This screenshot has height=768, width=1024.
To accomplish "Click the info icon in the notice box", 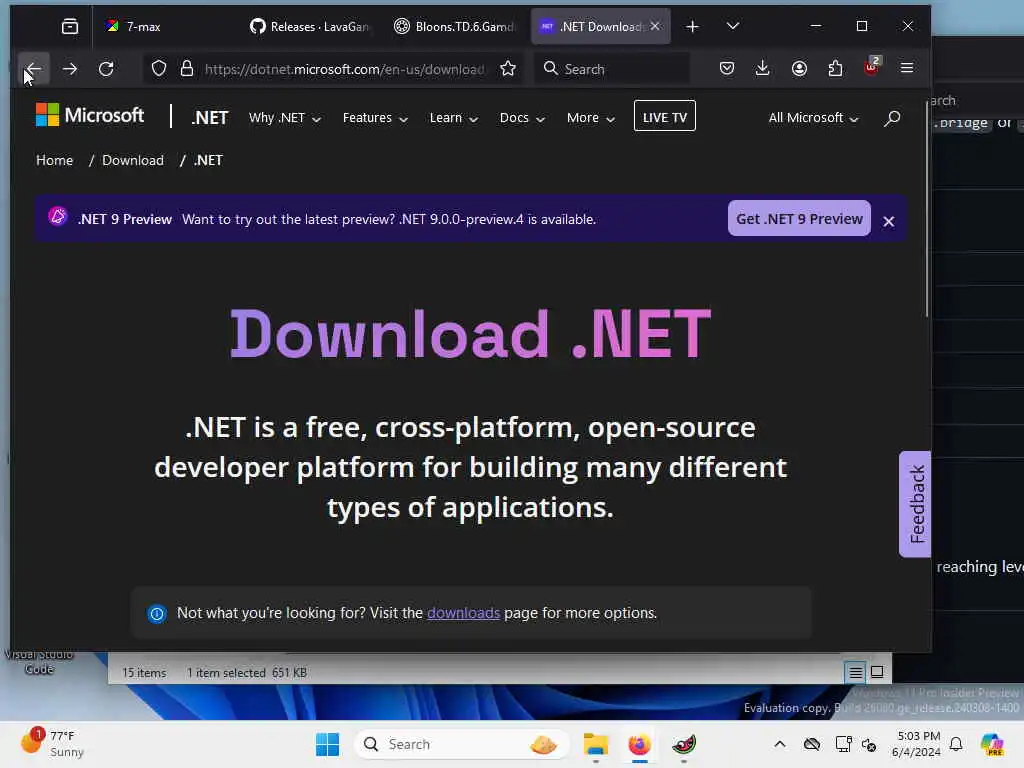I will click(x=157, y=614).
